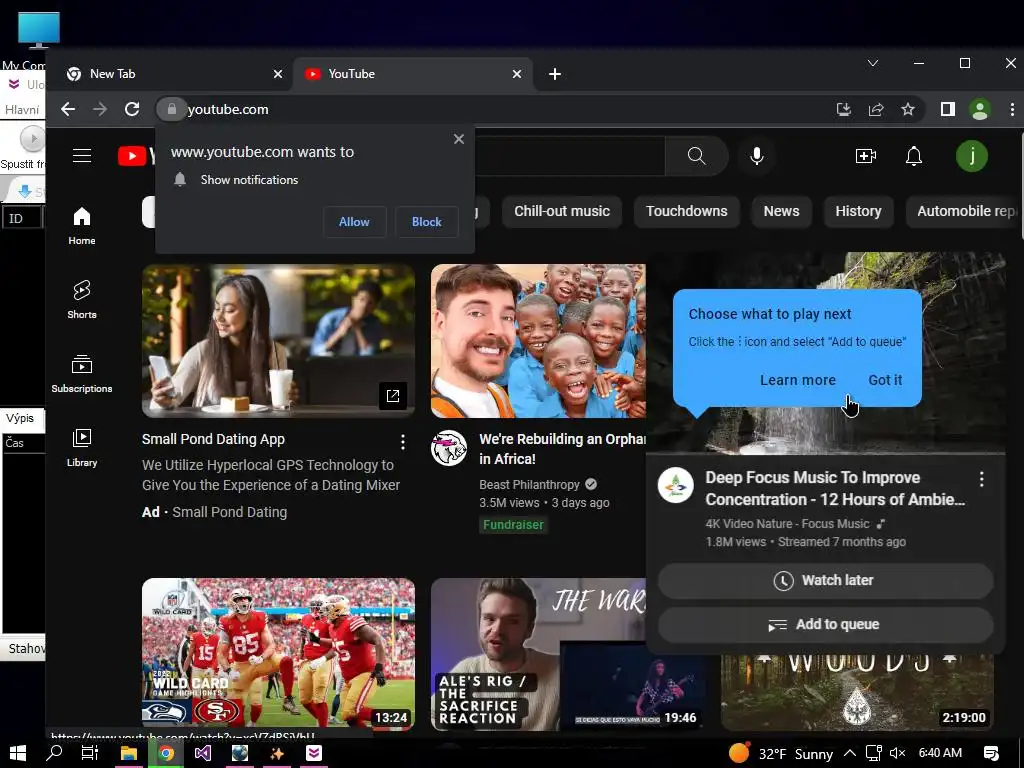
Task: Open 4K Video Nature channel avatar
Action: [x=675, y=485]
